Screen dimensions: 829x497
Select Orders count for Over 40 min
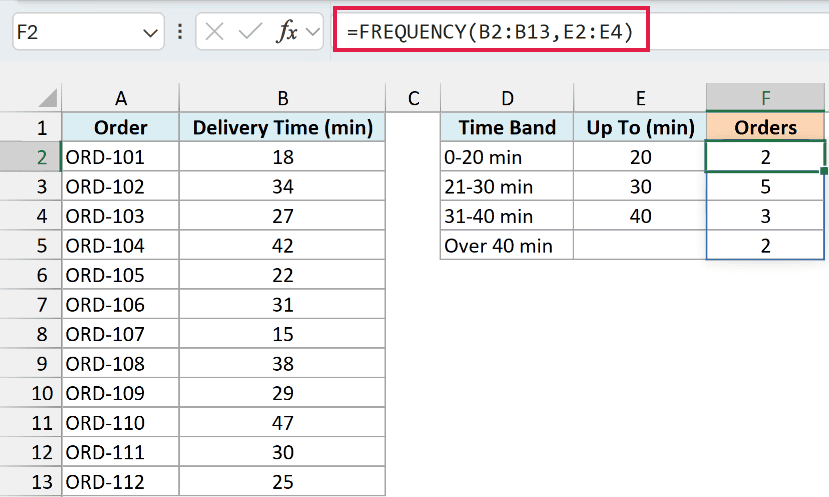coord(765,246)
